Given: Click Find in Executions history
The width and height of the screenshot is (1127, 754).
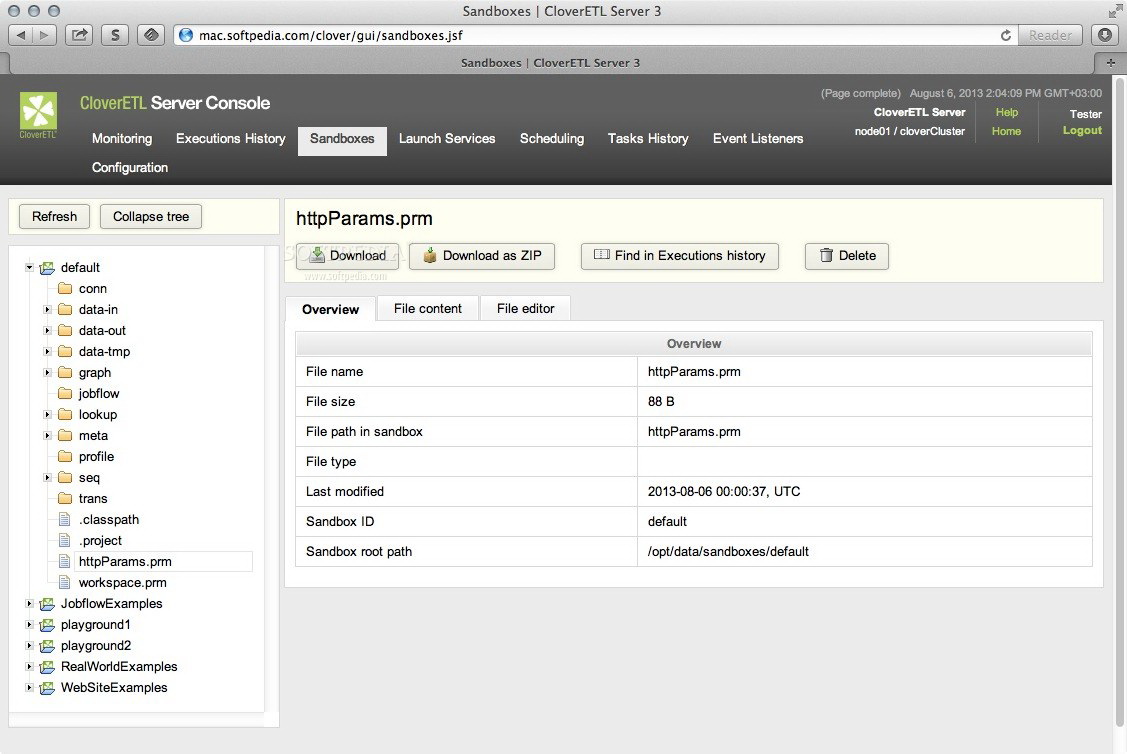Looking at the screenshot, I should [680, 256].
